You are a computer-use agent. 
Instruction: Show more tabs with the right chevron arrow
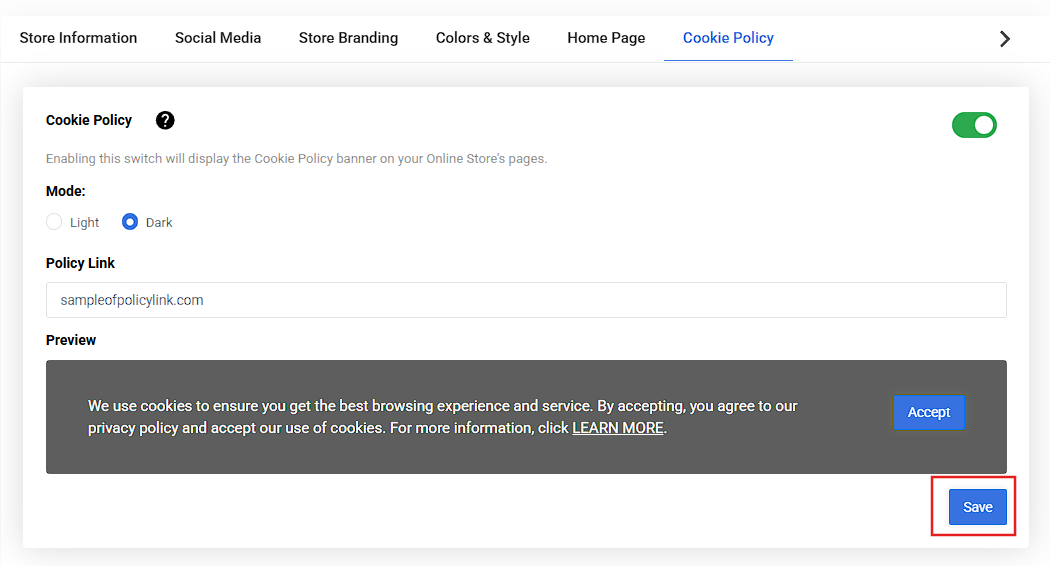pyautogui.click(x=1005, y=39)
